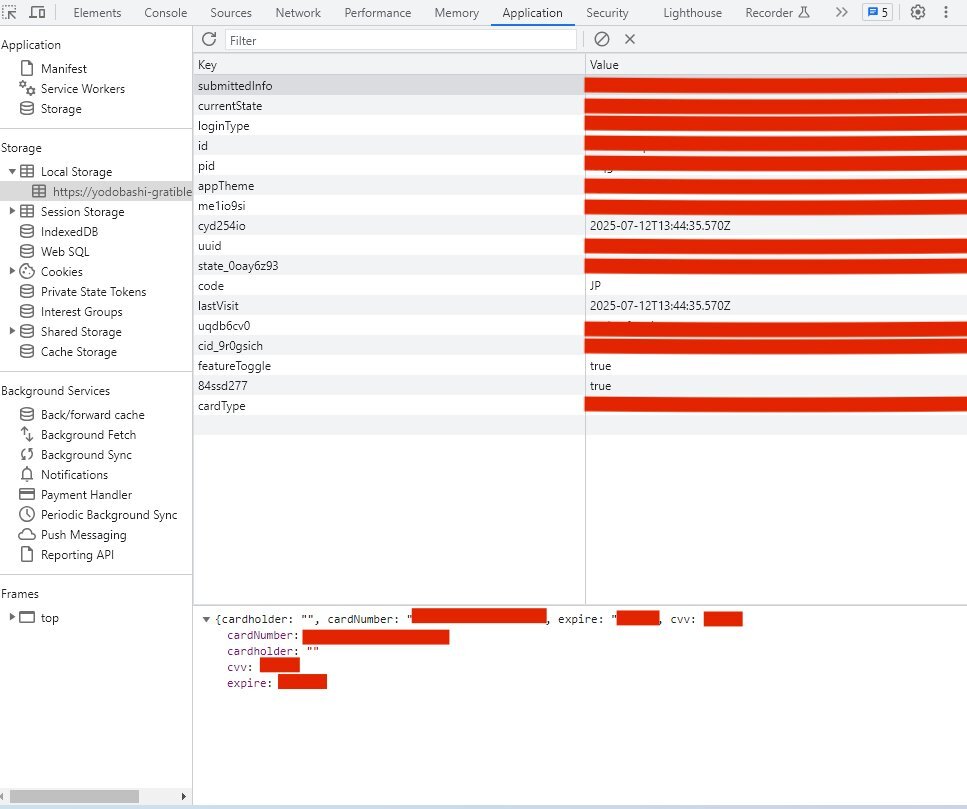Open Push Messaging
Image resolution: width=967 pixels, height=809 pixels.
(x=83, y=535)
